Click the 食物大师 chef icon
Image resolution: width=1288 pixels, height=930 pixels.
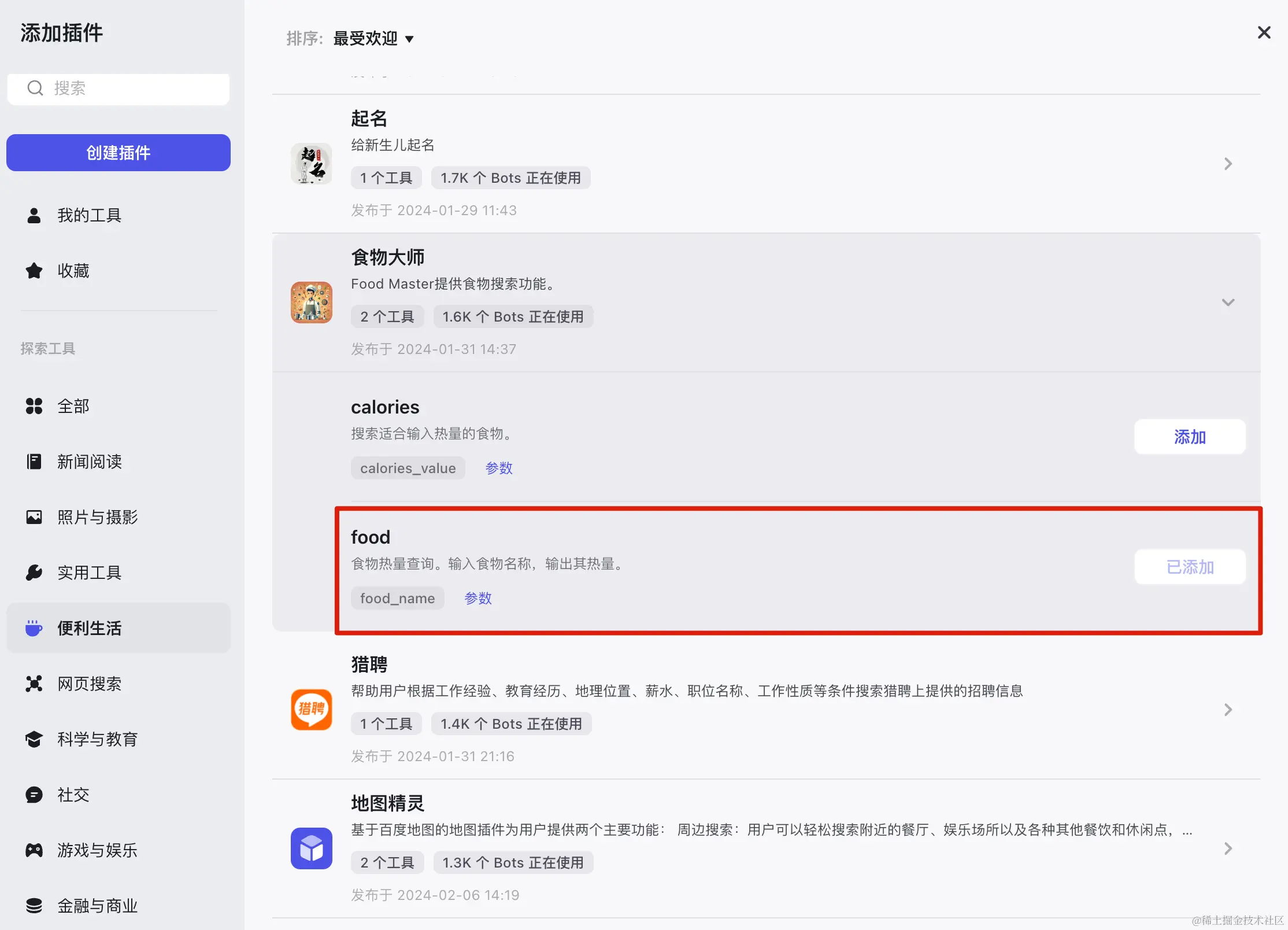(311, 302)
